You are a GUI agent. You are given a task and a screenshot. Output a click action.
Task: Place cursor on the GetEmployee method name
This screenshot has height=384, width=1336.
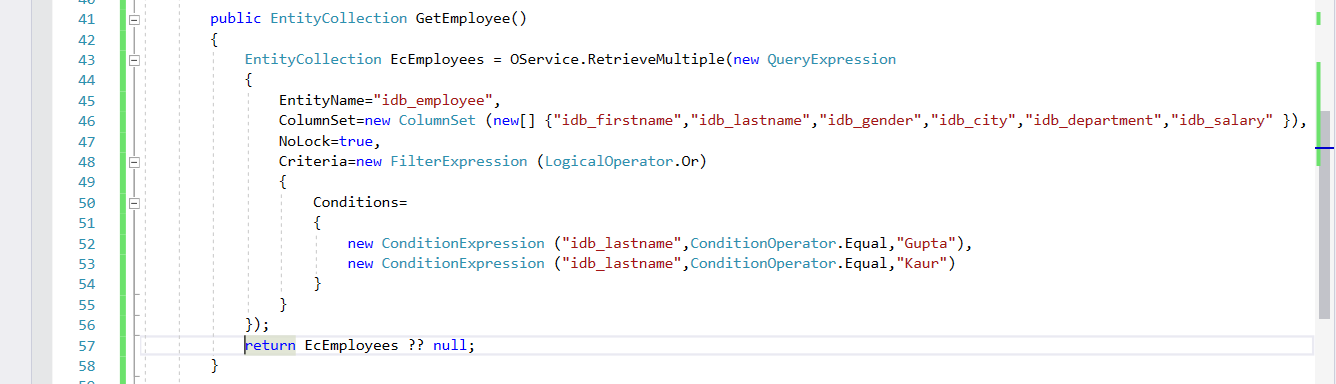coord(464,19)
